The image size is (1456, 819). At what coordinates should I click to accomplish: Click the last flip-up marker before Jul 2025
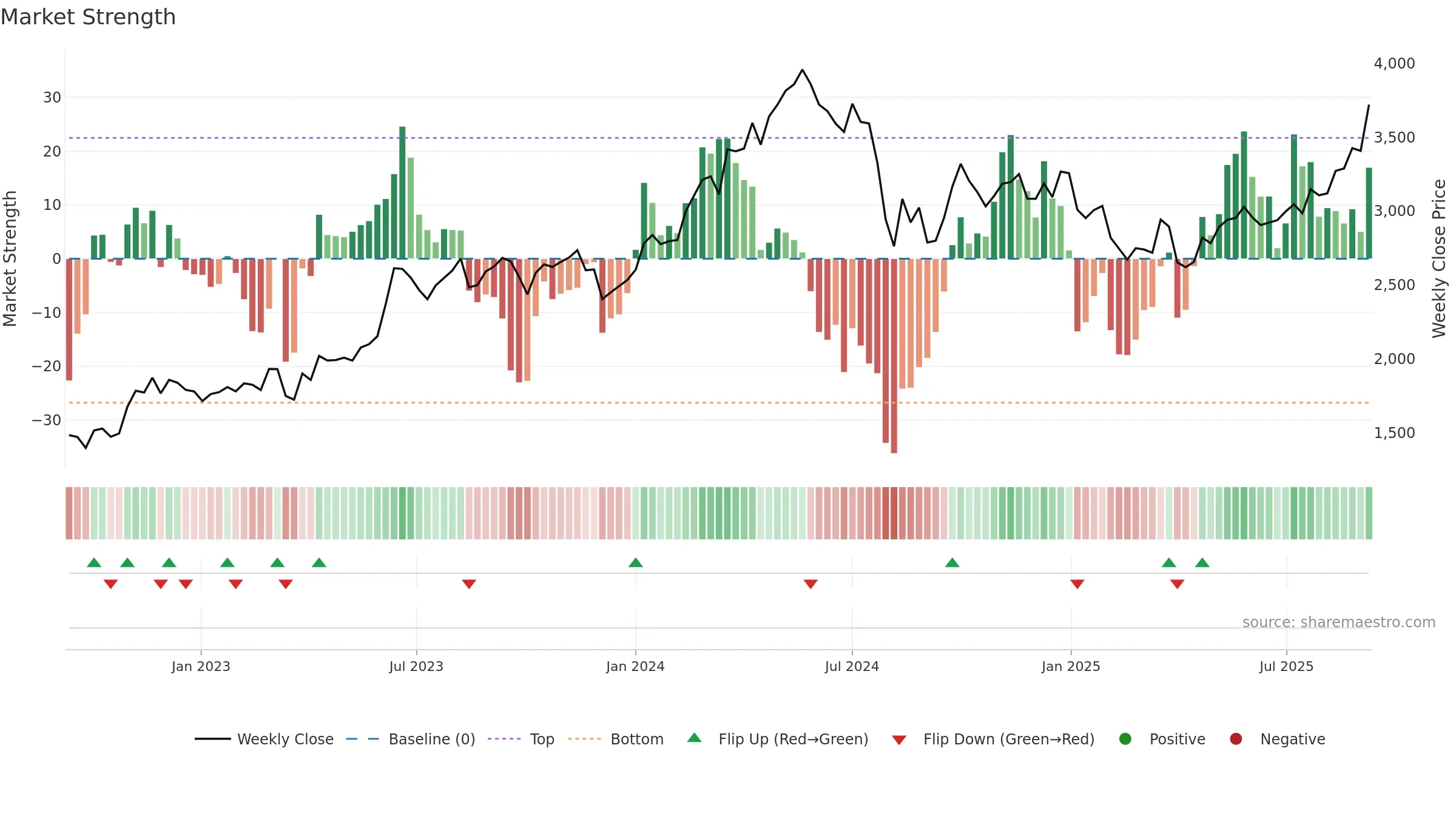(1202, 562)
